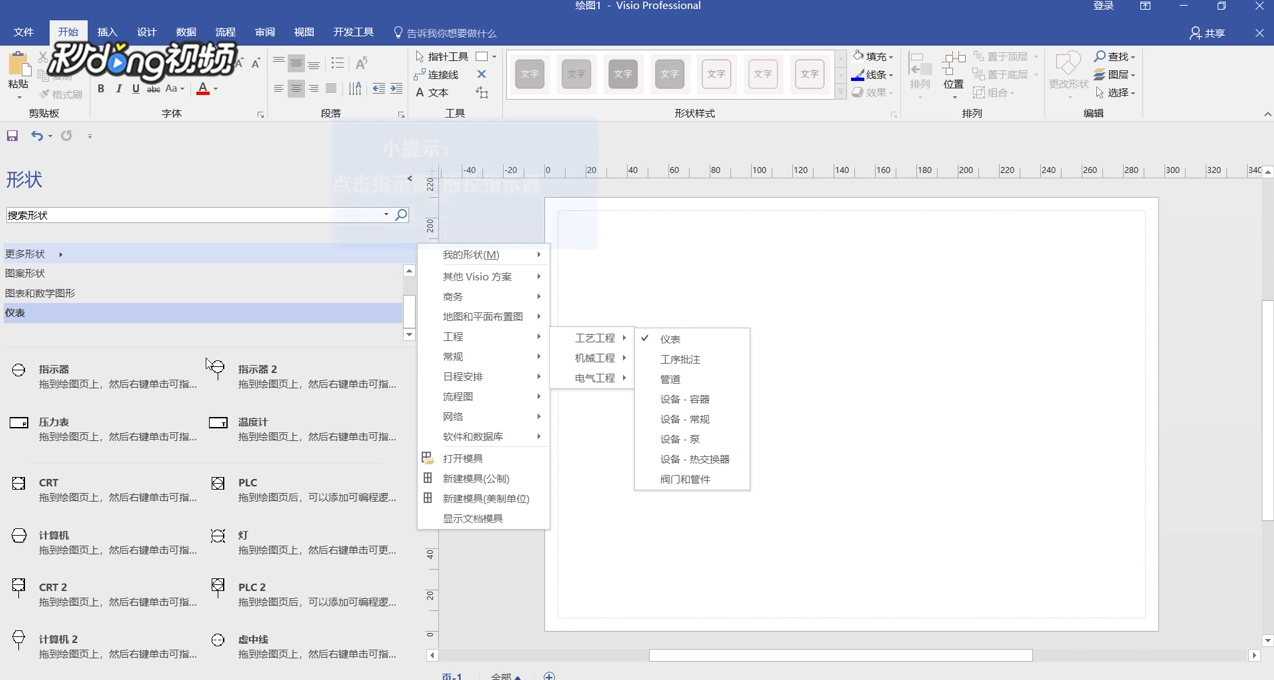Screen dimensions: 1274x680
Task: Open the 机械工程 submenu
Action: tap(592, 358)
